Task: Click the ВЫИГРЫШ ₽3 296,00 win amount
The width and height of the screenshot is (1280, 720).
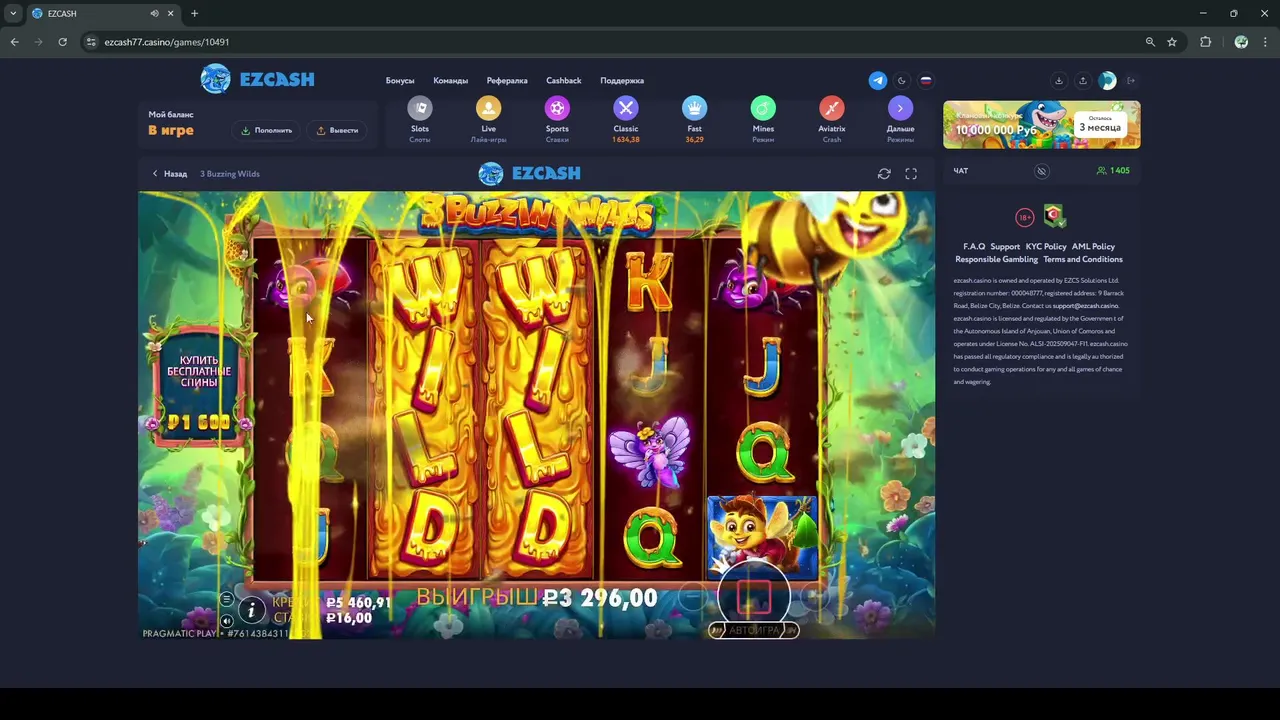Action: 537,598
